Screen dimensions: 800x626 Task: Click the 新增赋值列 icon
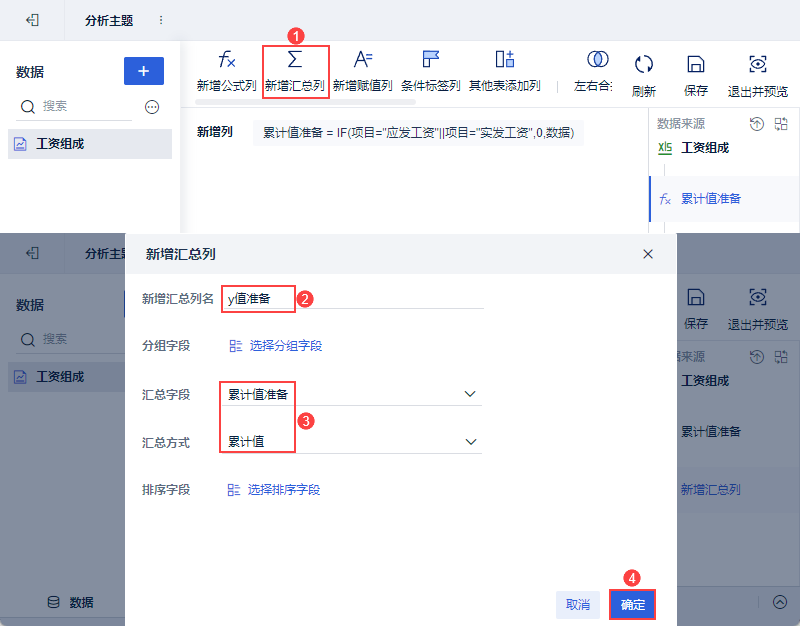point(363,59)
